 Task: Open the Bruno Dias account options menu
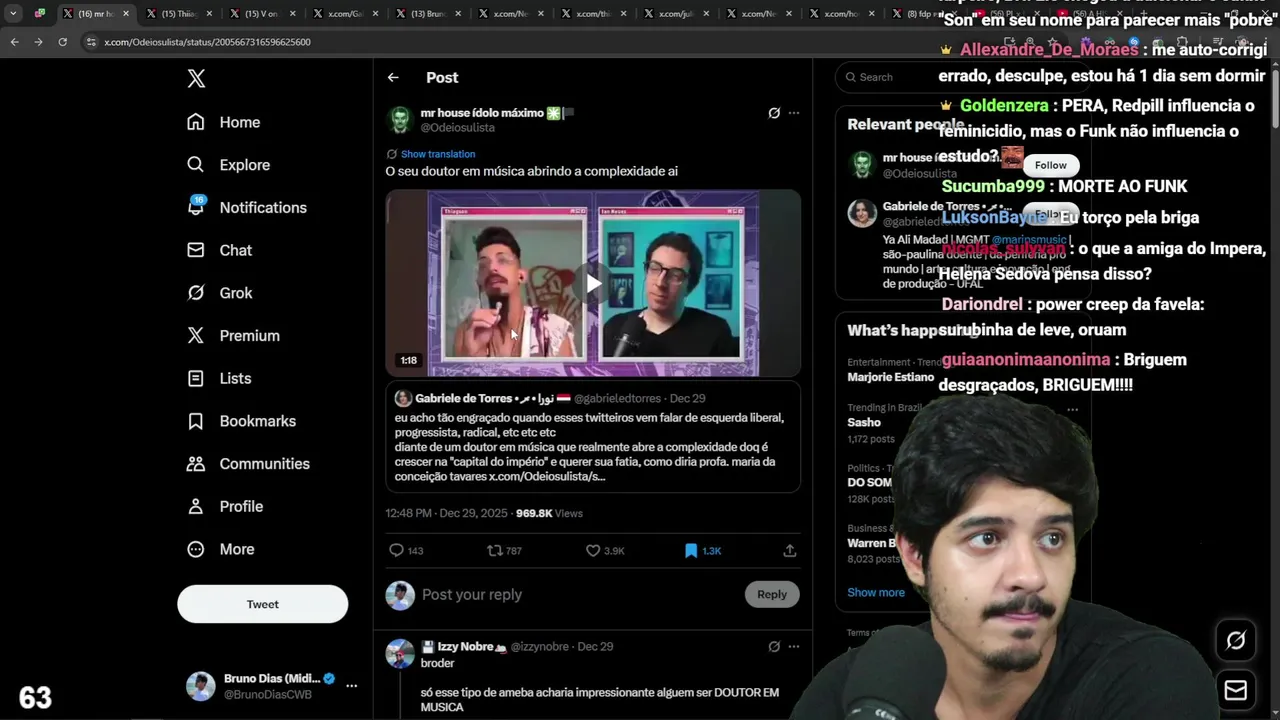coord(351,686)
